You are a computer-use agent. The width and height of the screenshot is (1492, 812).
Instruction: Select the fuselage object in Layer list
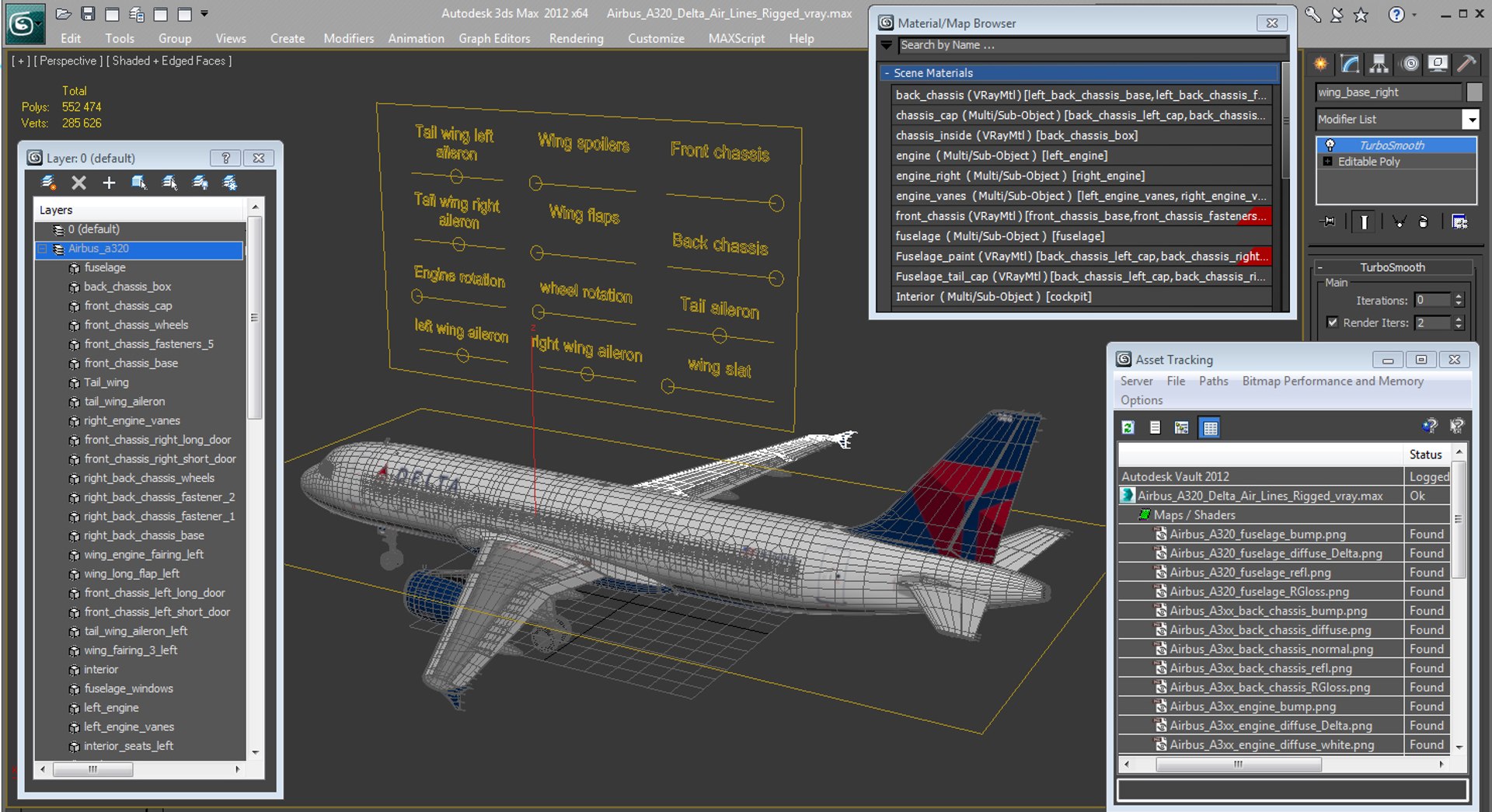coord(105,267)
